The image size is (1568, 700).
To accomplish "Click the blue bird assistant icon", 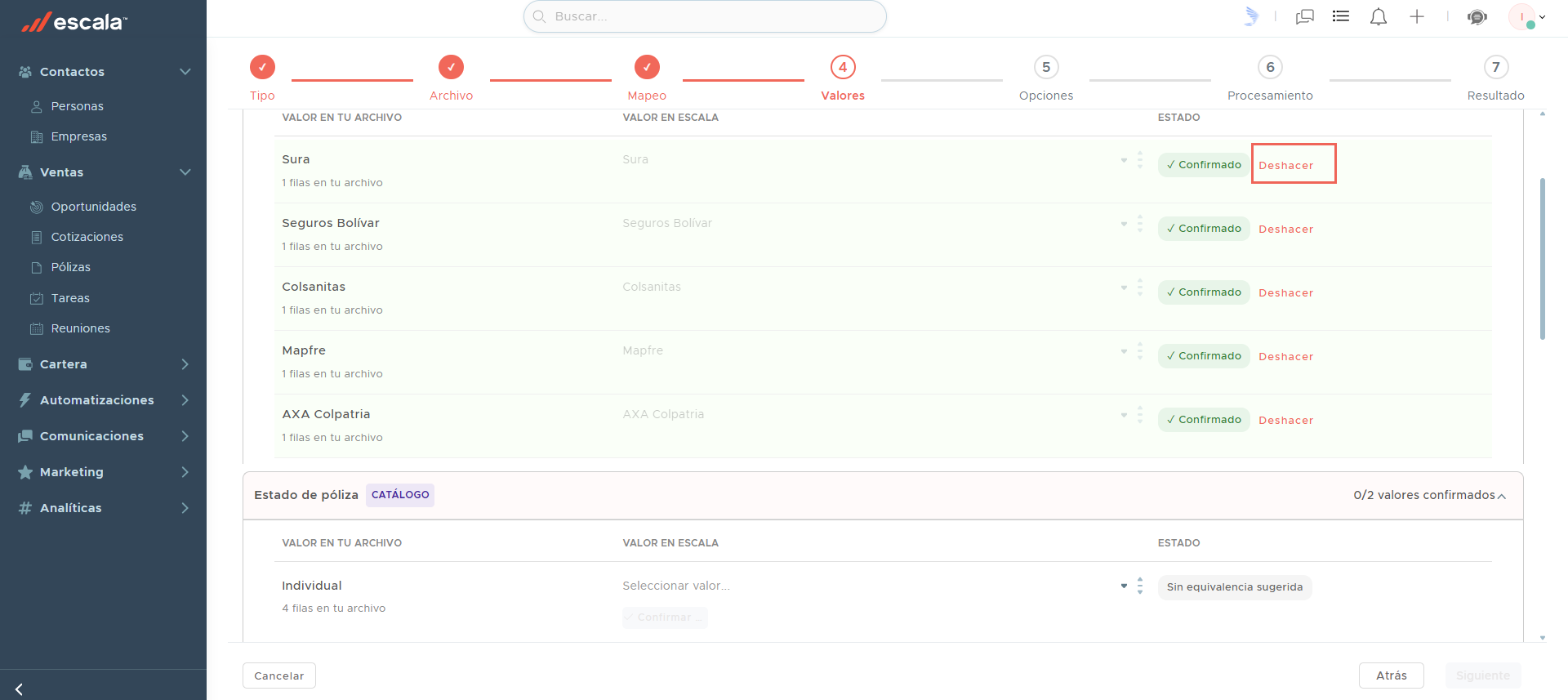I will [1251, 16].
